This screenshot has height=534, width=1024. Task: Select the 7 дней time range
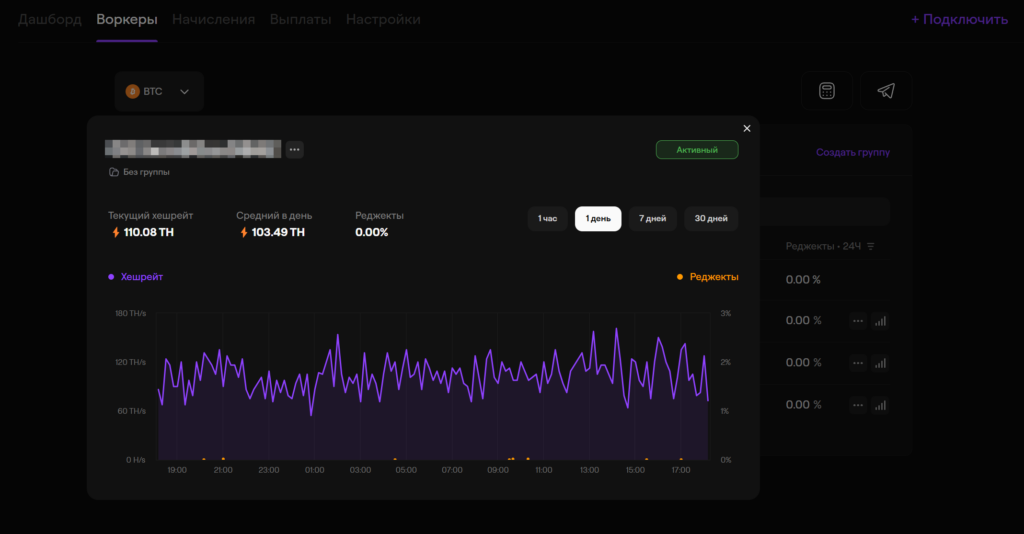pyautogui.click(x=652, y=219)
